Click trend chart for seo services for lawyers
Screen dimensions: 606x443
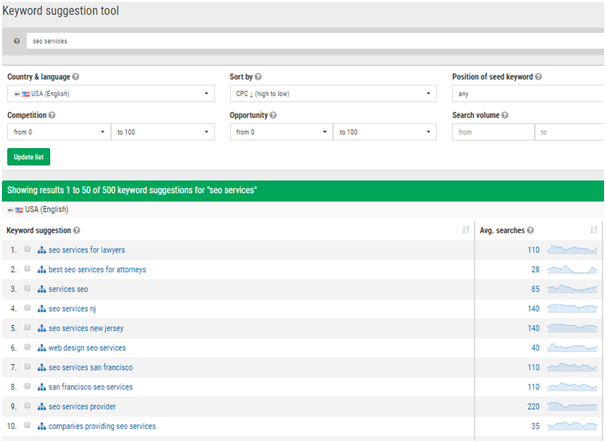tap(572, 250)
